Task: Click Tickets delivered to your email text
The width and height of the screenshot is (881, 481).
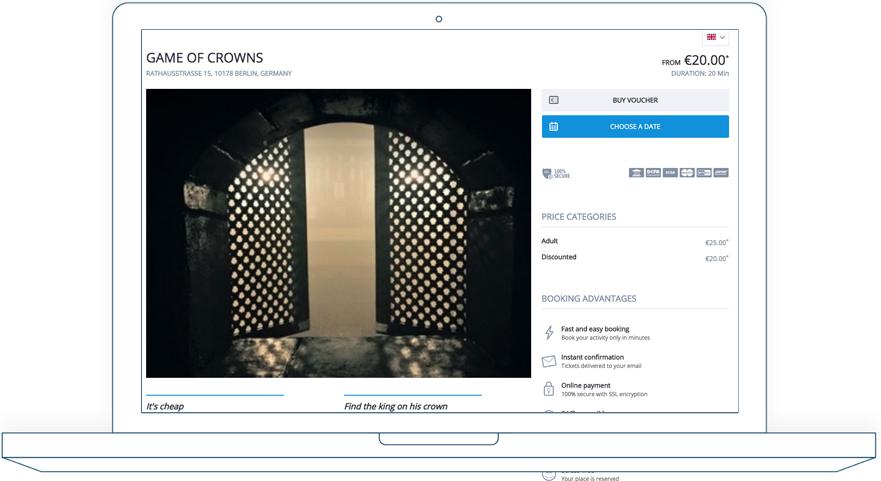Action: [x=601, y=366]
